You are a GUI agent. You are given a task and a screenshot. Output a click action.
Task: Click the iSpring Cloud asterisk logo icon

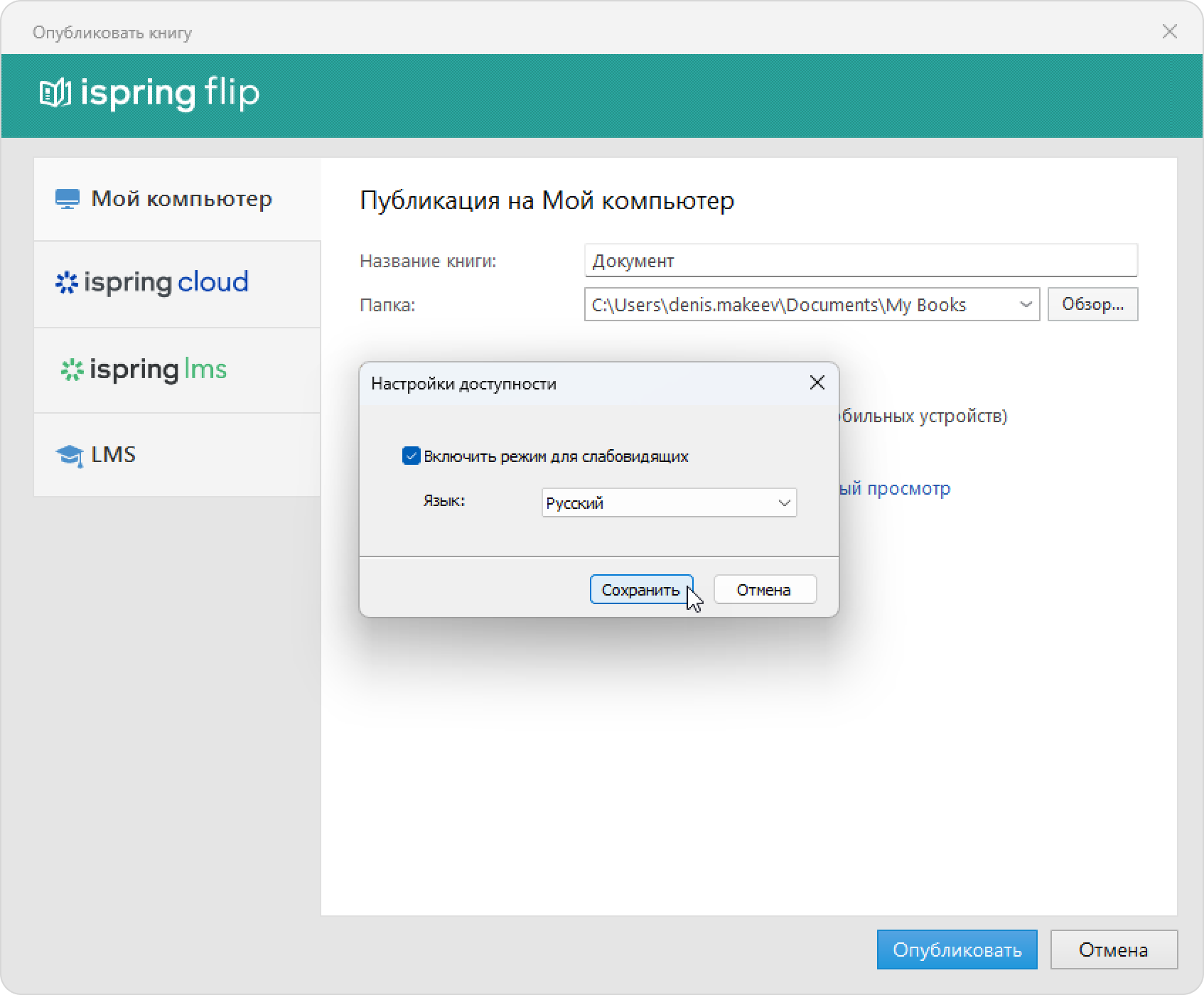(67, 283)
